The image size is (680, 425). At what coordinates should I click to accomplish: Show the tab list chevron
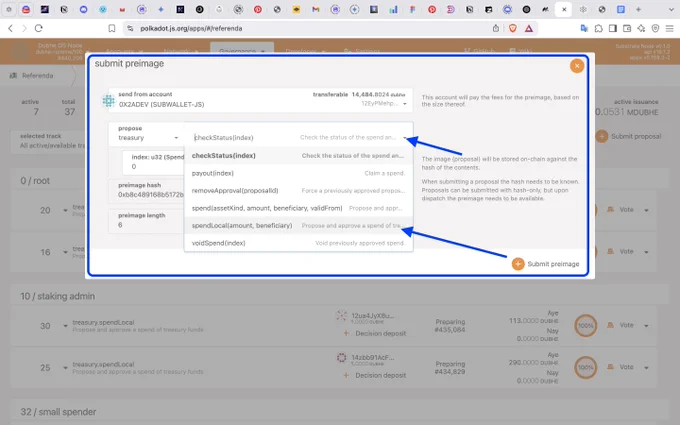click(x=670, y=9)
